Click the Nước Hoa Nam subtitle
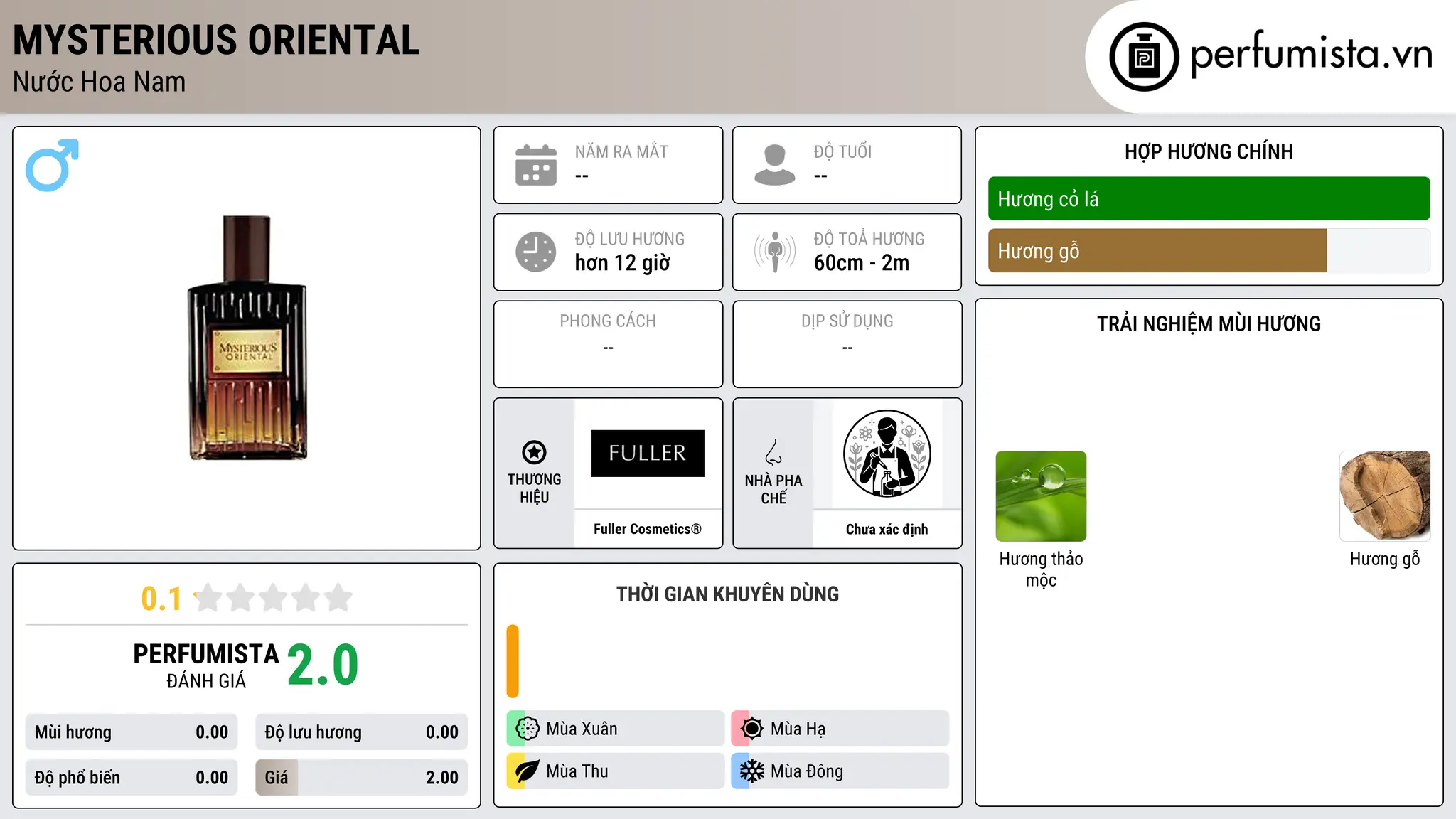This screenshot has width=1456, height=819. tap(99, 82)
